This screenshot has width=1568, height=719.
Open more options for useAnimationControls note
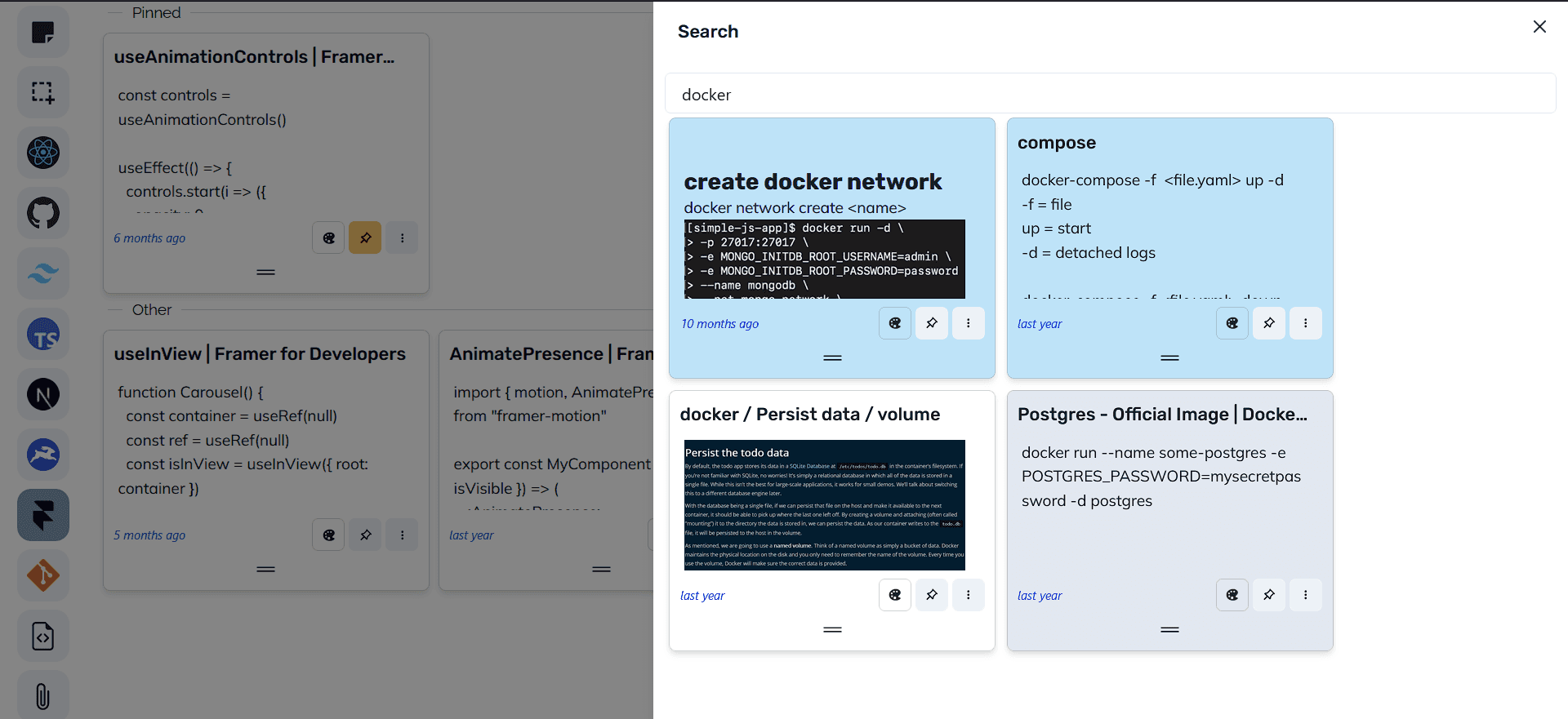(402, 238)
